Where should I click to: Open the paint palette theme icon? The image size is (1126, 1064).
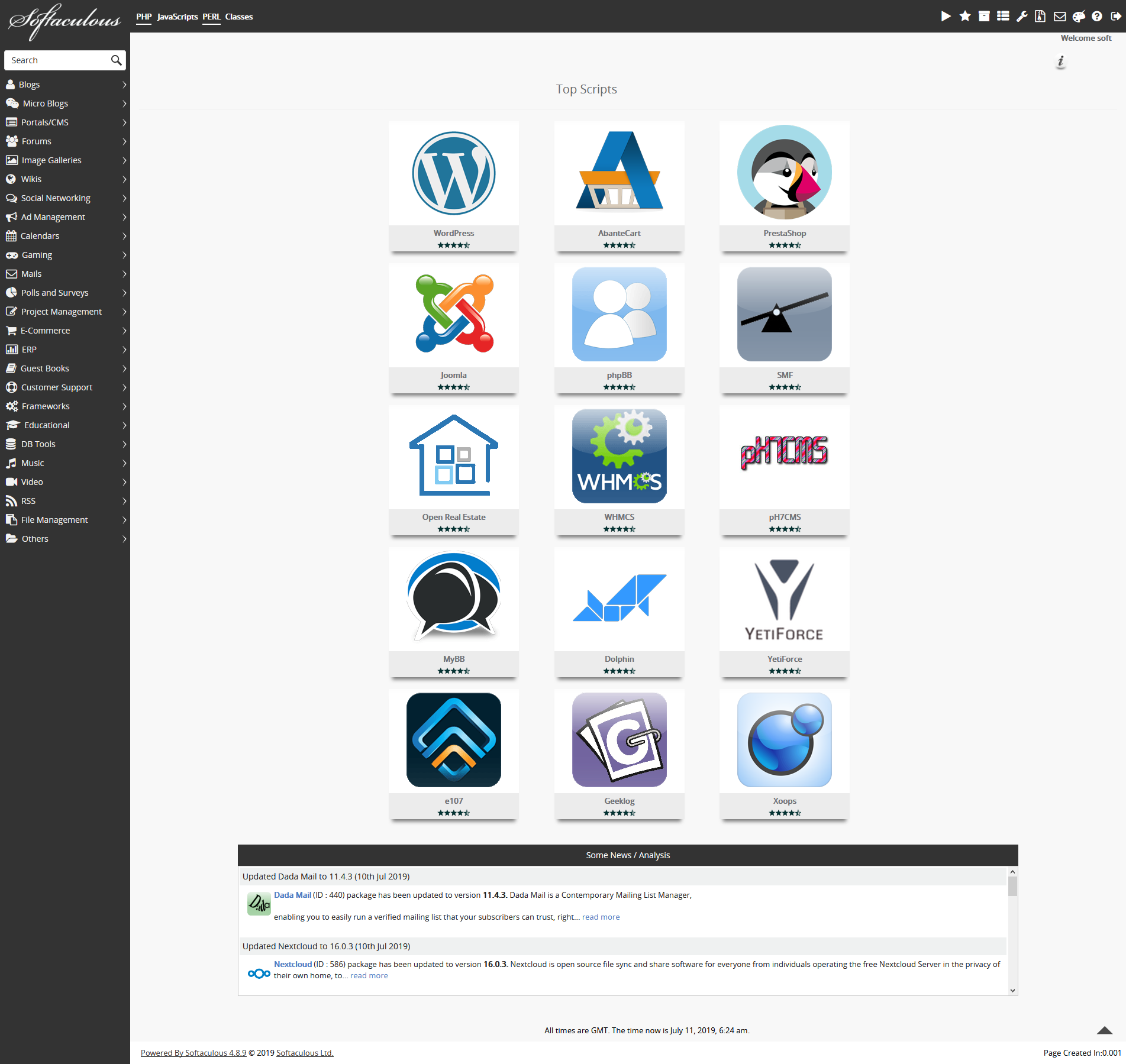point(1079,17)
